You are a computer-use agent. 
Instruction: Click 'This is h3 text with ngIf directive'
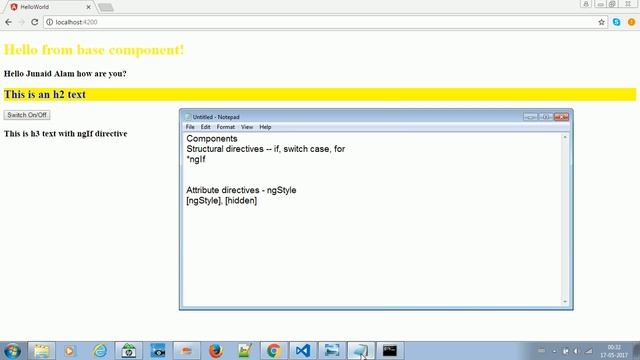(x=65, y=134)
